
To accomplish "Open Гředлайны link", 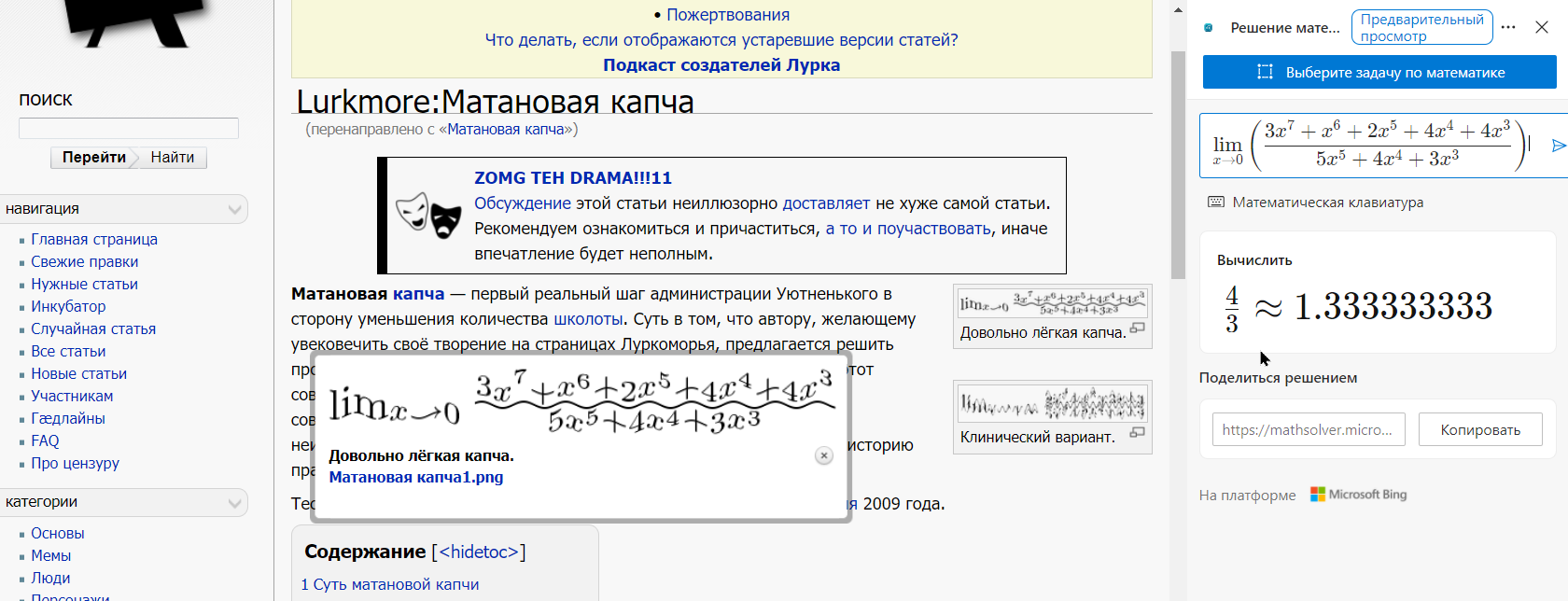I will [68, 418].
